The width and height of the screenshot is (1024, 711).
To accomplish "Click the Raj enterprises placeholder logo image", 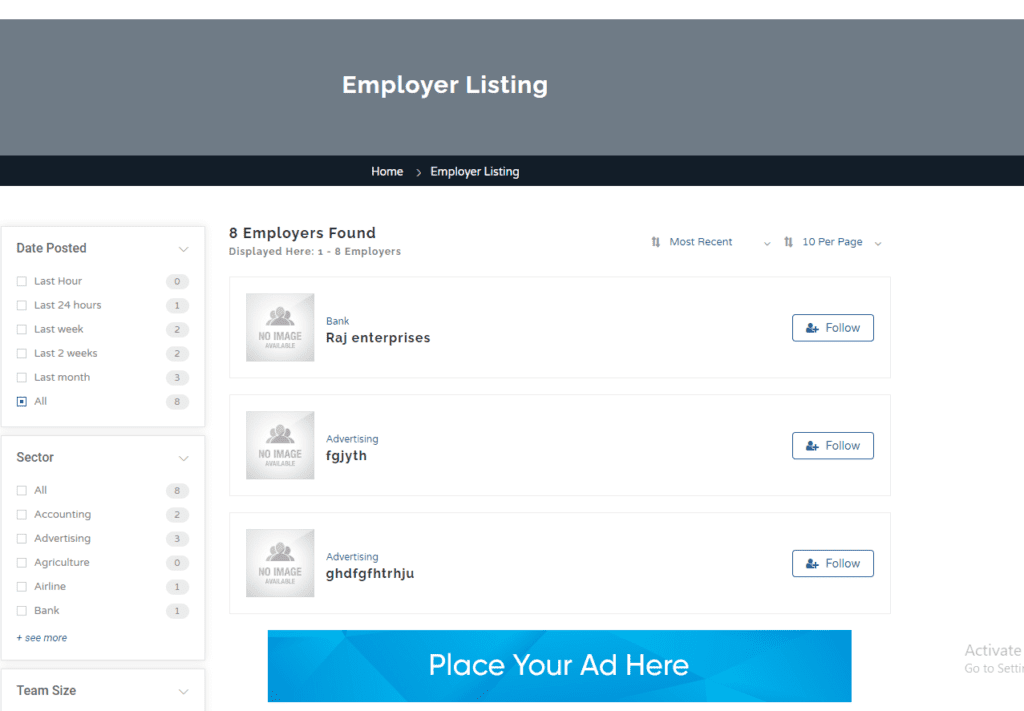I will tap(280, 327).
